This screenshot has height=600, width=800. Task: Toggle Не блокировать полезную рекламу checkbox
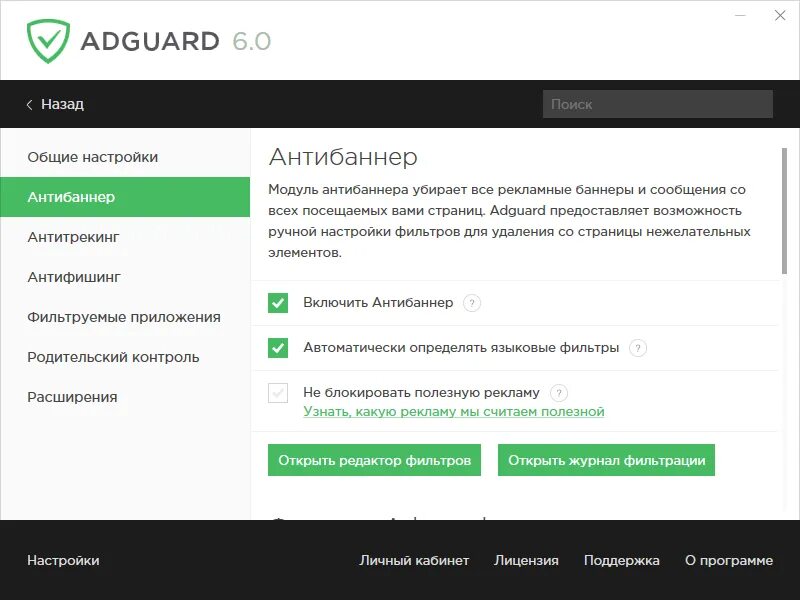point(278,393)
